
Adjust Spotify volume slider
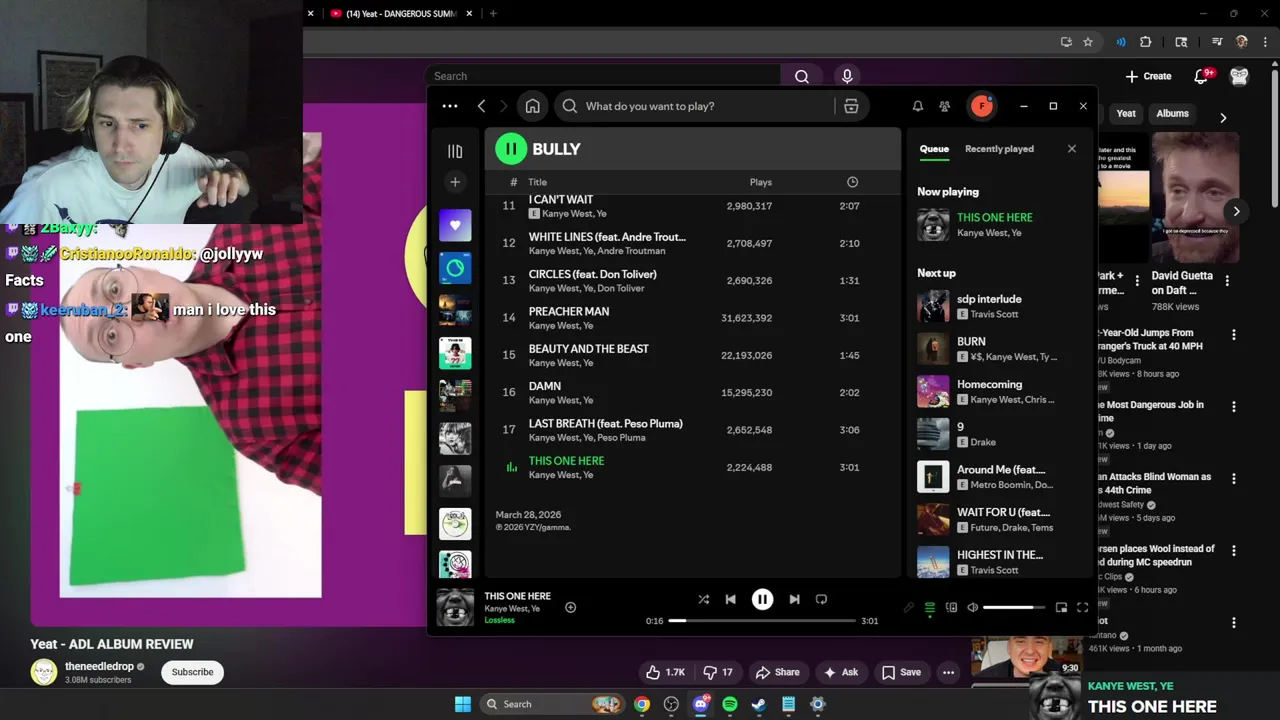tap(1014, 607)
